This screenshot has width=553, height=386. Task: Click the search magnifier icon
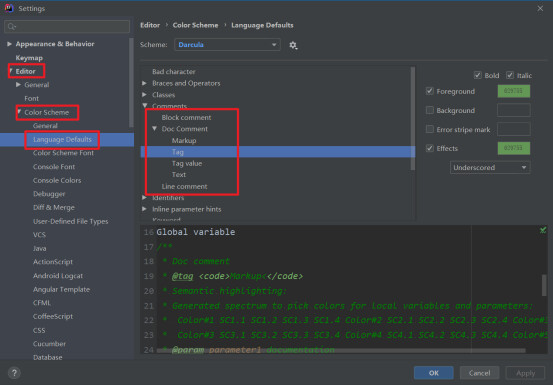point(11,26)
